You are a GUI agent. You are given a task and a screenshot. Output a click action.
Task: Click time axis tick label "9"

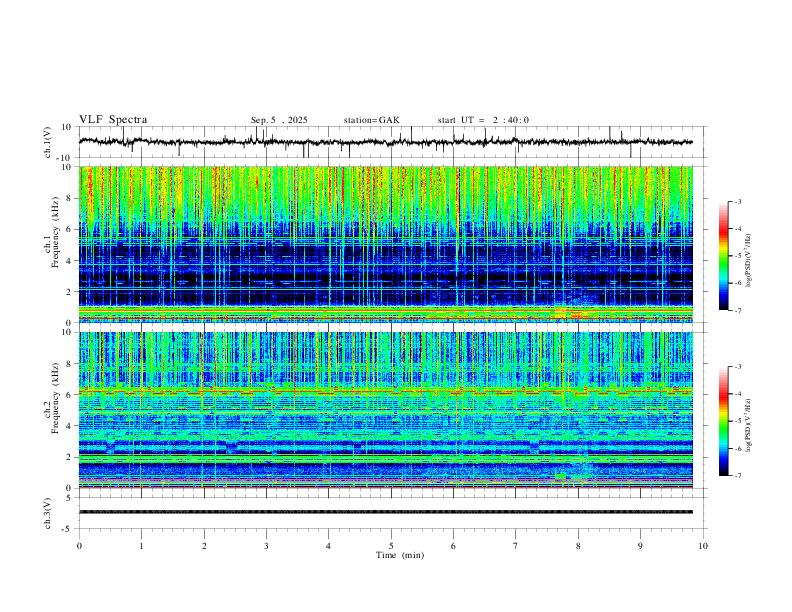(640, 546)
